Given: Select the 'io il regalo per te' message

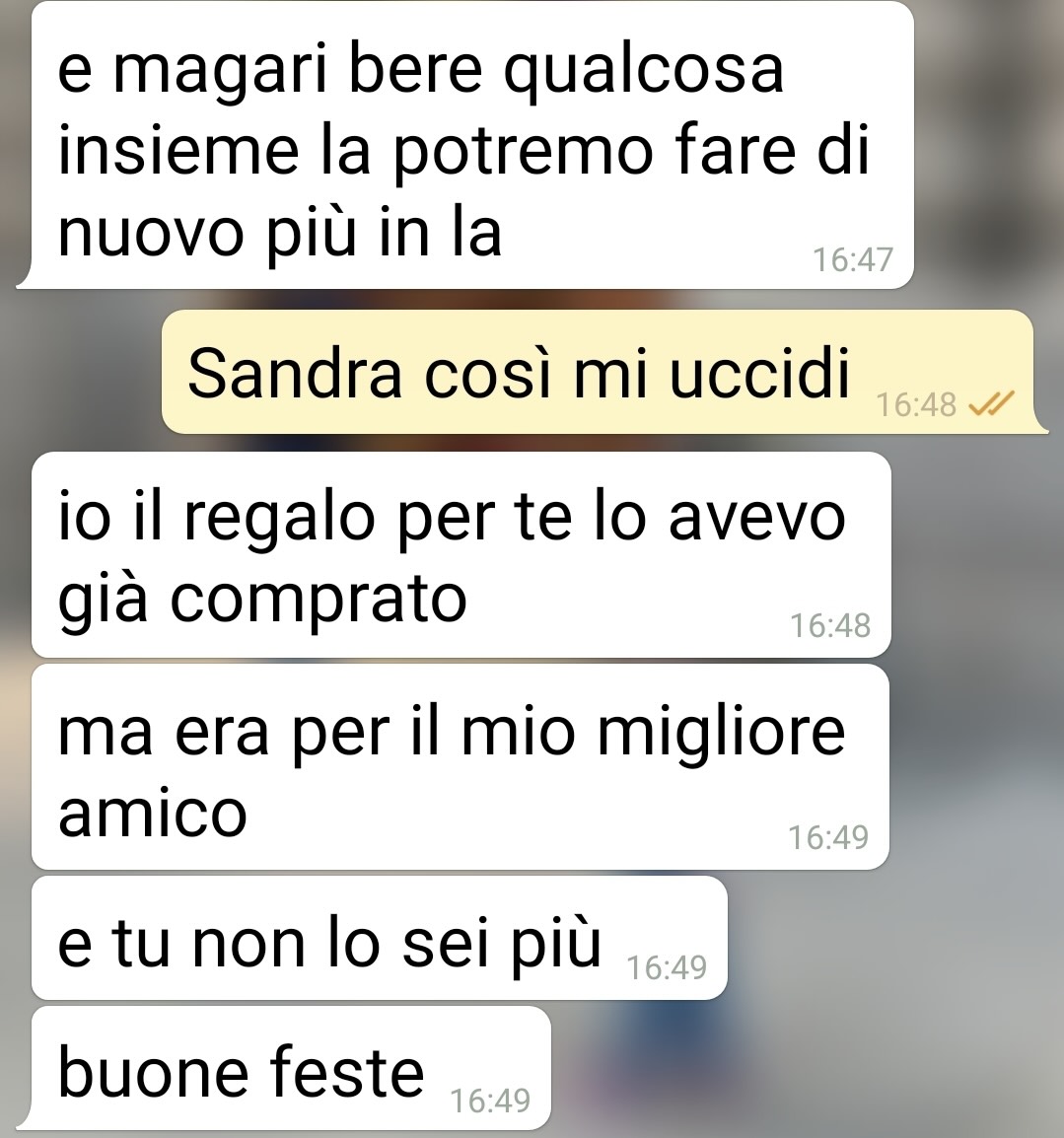Looking at the screenshot, I should pyautogui.click(x=461, y=554).
